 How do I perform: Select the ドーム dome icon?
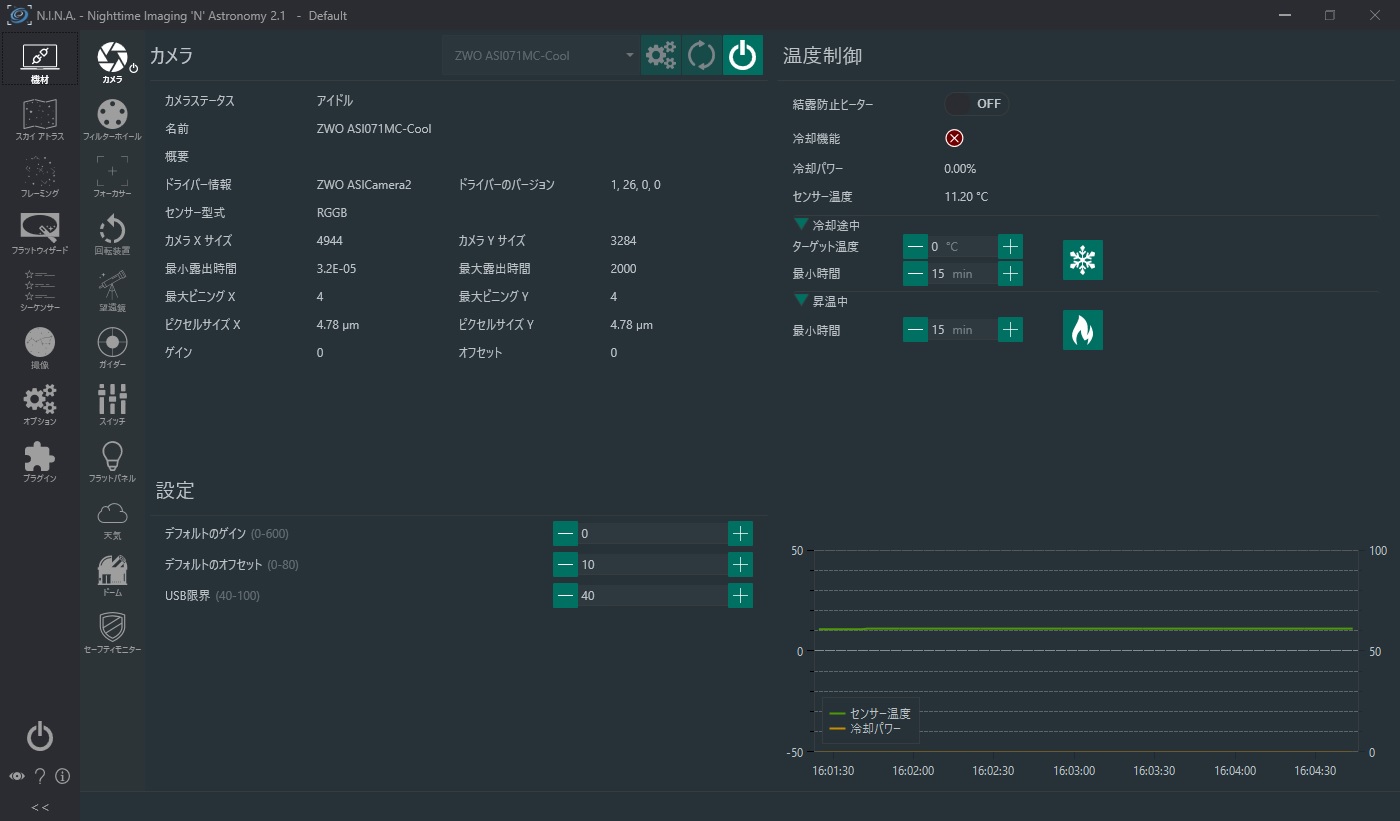[x=112, y=575]
